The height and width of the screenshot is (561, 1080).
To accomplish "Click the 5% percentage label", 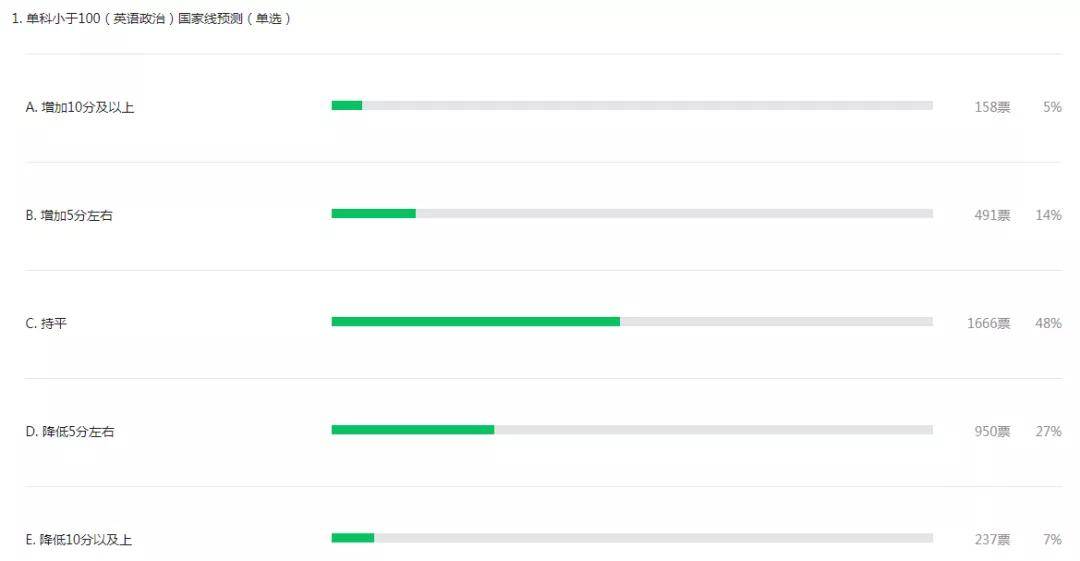I will click(1052, 107).
